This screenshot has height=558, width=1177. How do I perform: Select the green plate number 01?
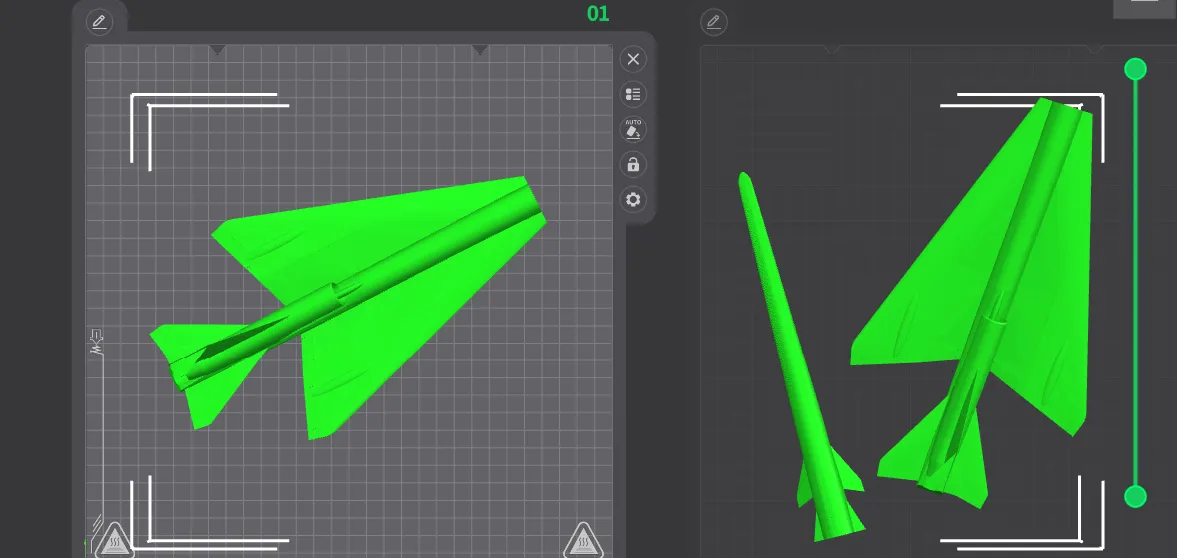point(598,14)
